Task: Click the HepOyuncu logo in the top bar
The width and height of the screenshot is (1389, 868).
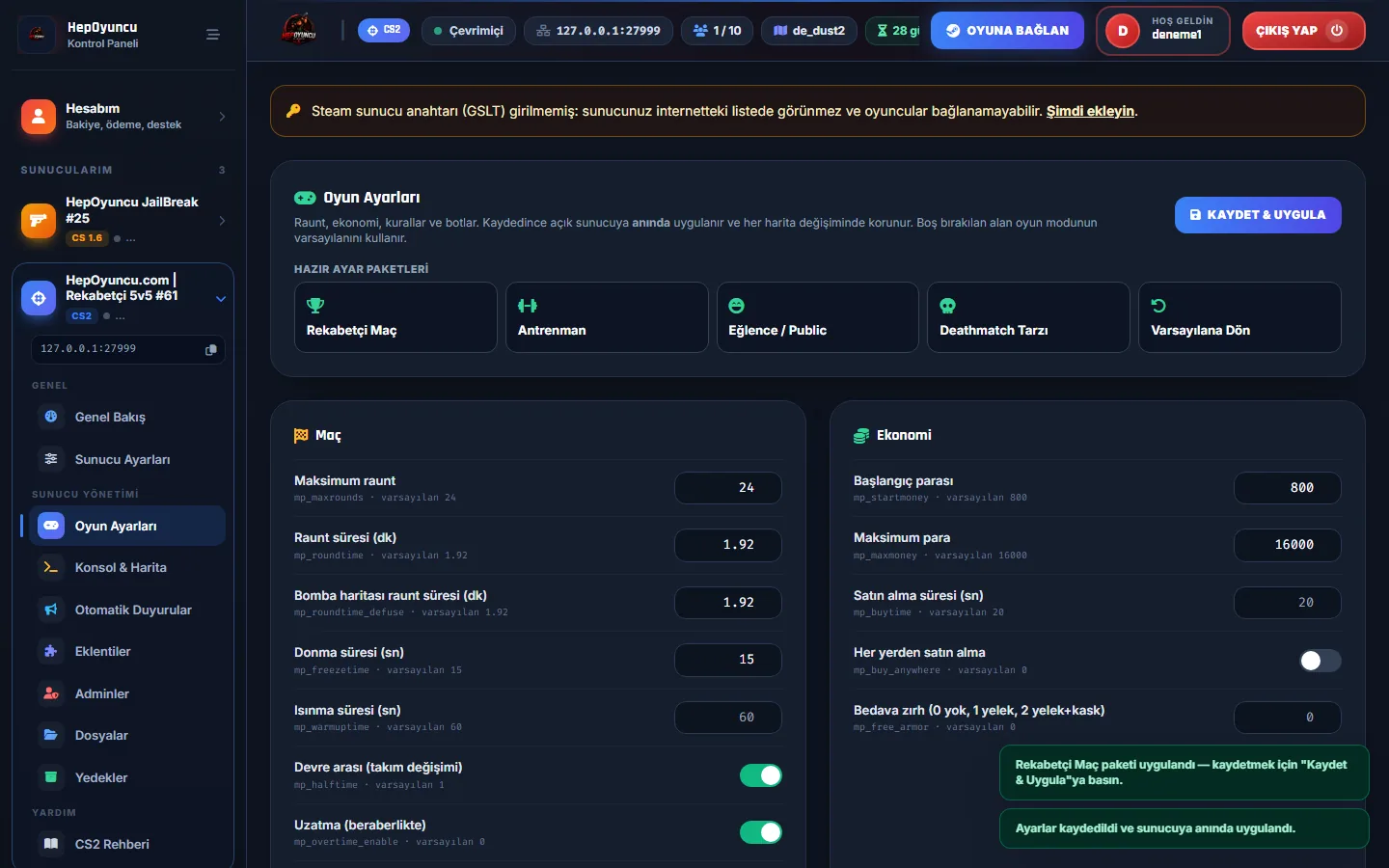Action: pyautogui.click(x=299, y=30)
